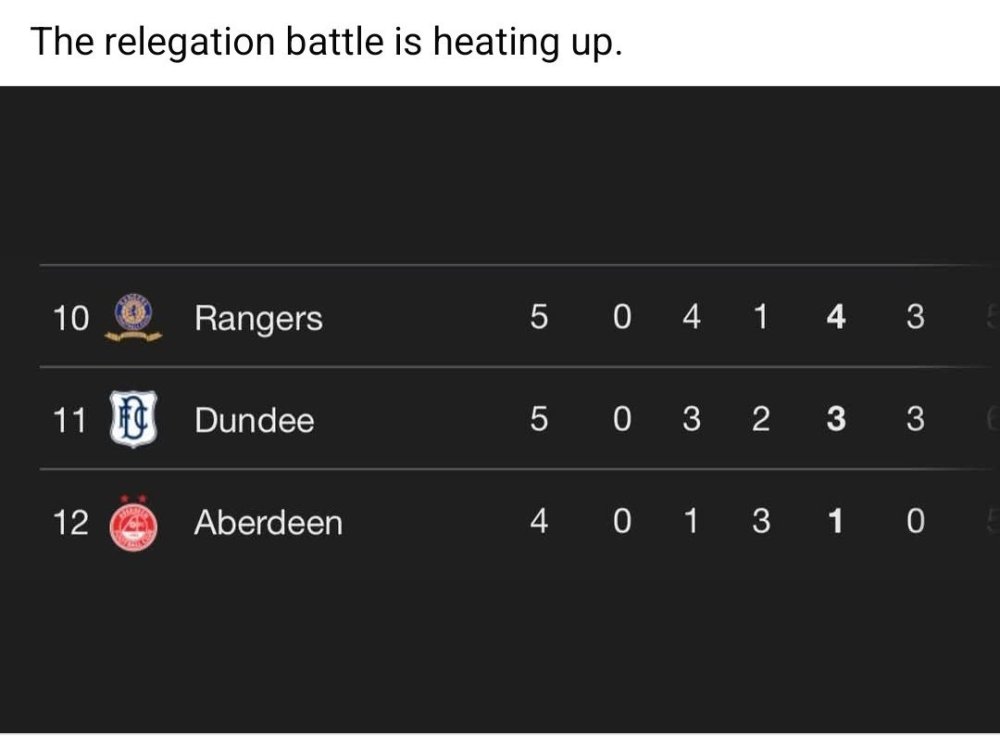This screenshot has width=1000, height=736.
Task: Click Rangers' non-bold draws value 4
Action: (x=690, y=318)
